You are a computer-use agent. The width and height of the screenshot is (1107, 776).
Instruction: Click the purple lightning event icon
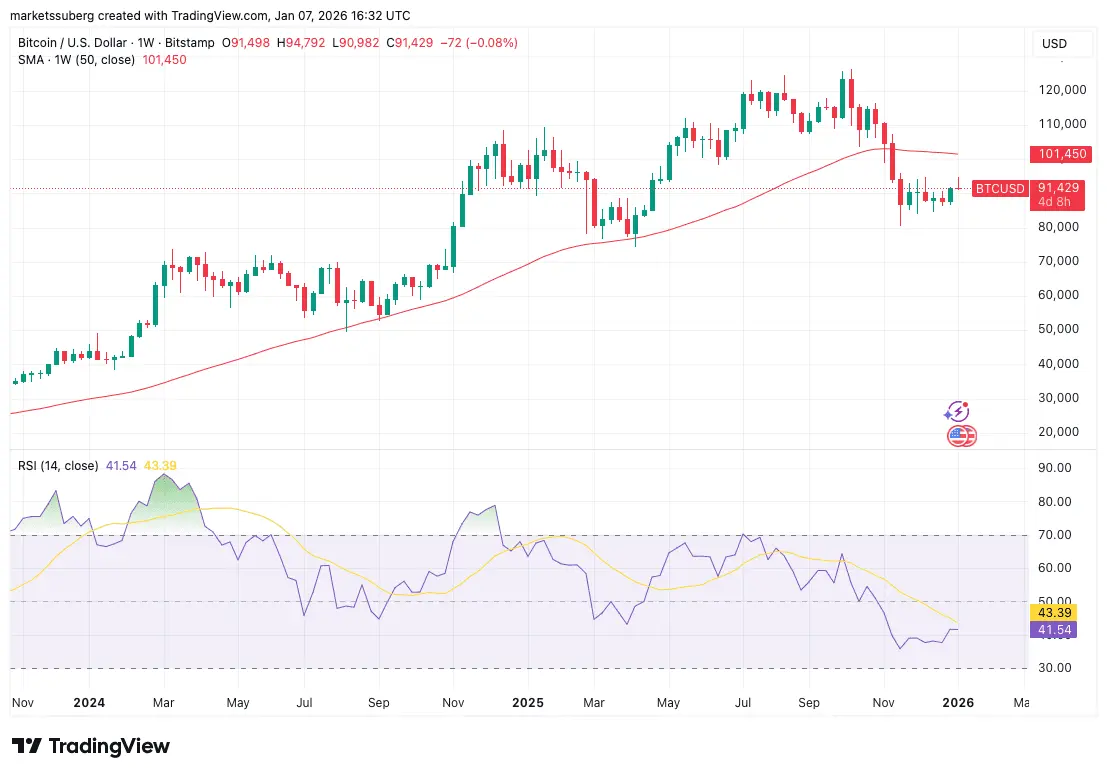point(957,411)
